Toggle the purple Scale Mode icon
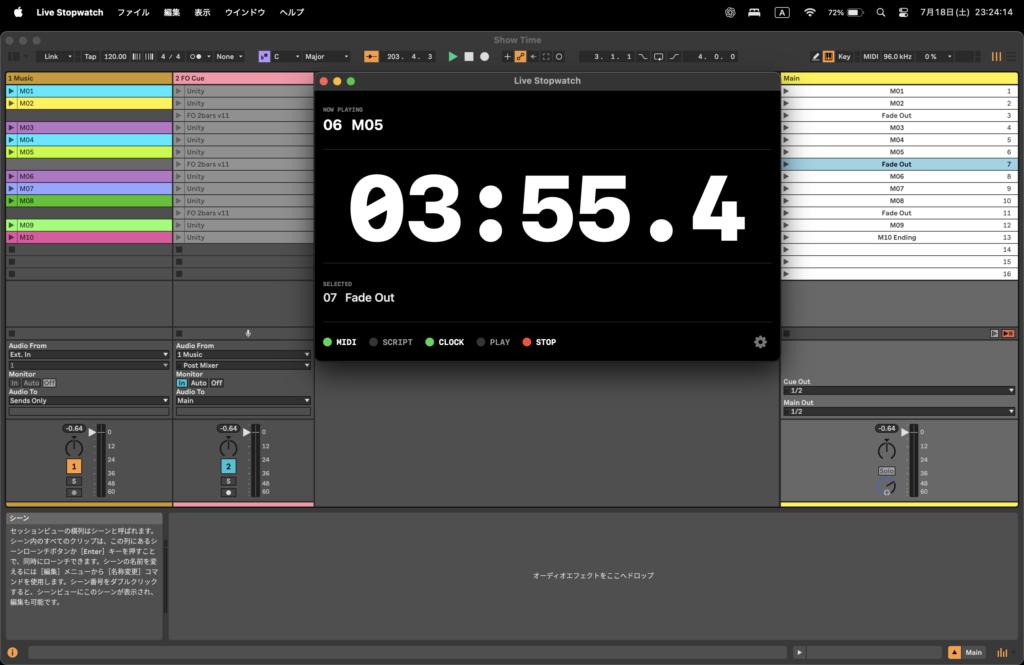The image size is (1024, 665). 264,57
